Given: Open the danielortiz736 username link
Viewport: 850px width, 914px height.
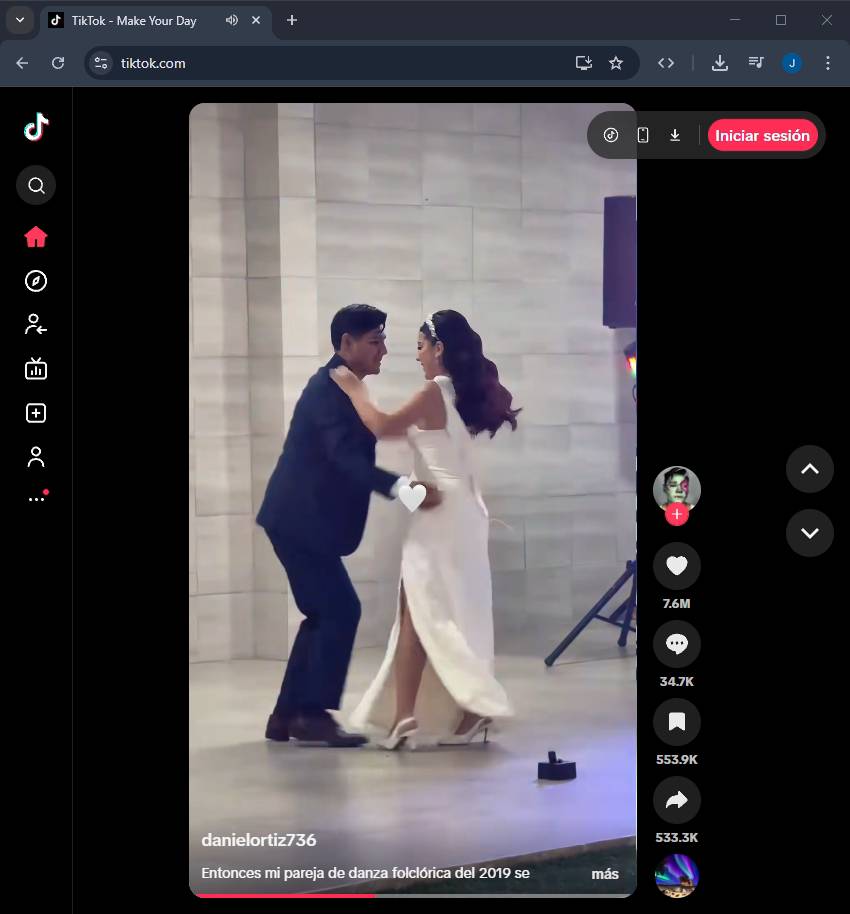Looking at the screenshot, I should tap(259, 840).
